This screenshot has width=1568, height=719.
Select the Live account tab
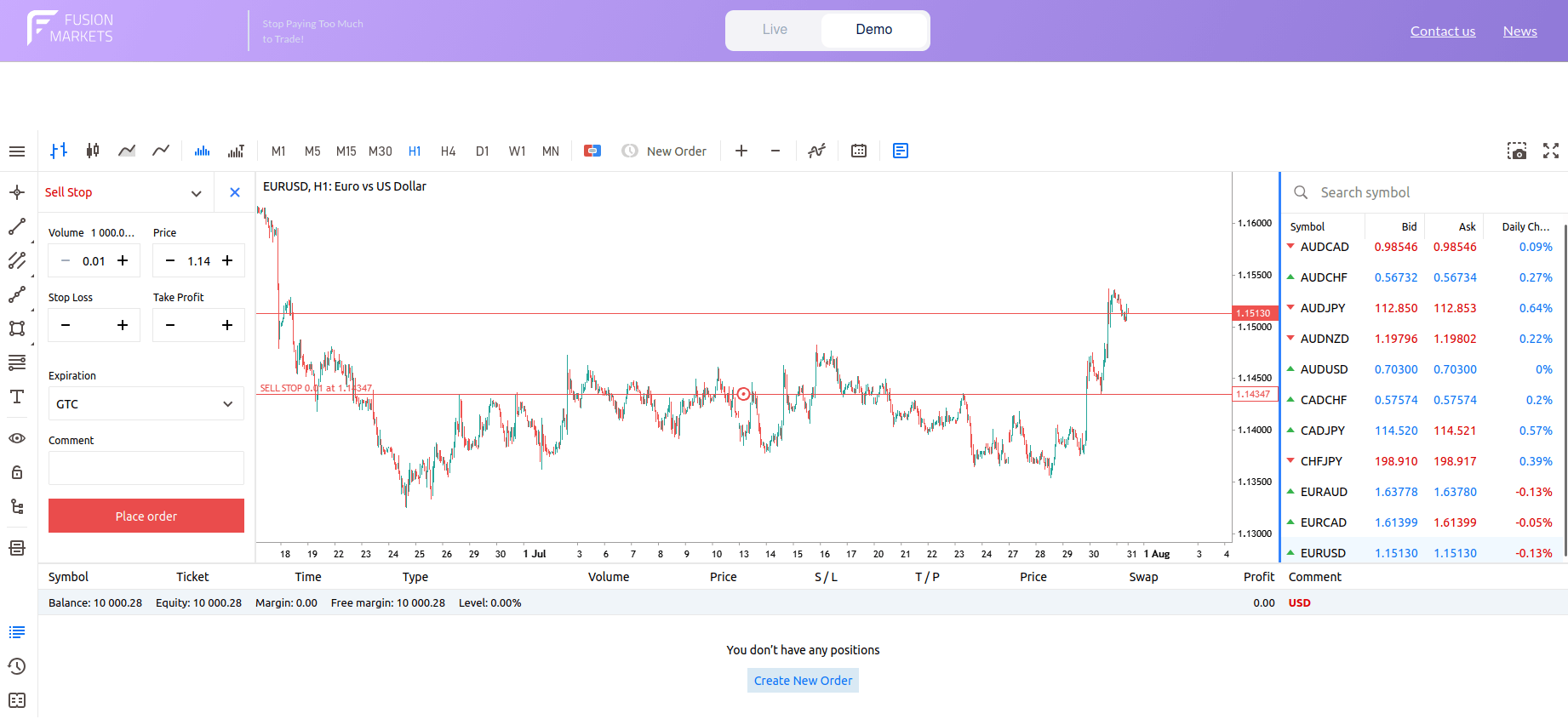pos(775,30)
